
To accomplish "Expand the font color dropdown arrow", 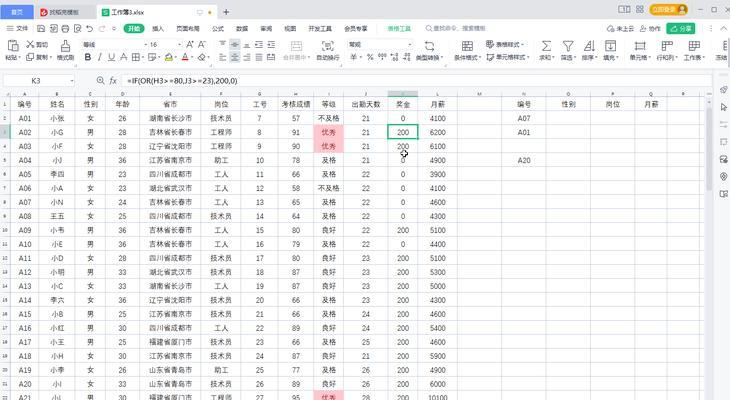I will 191,57.
